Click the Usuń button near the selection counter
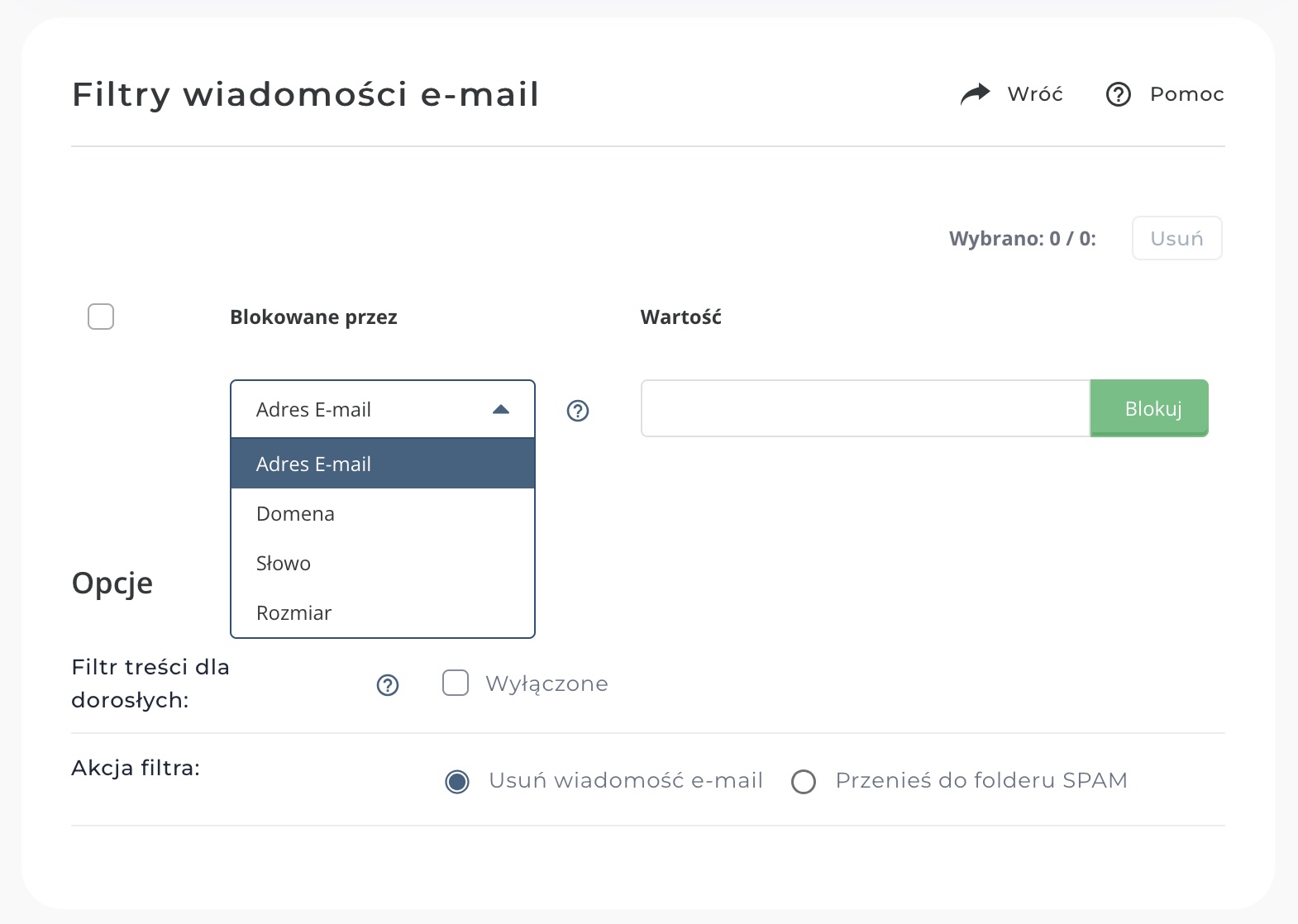 (1177, 238)
